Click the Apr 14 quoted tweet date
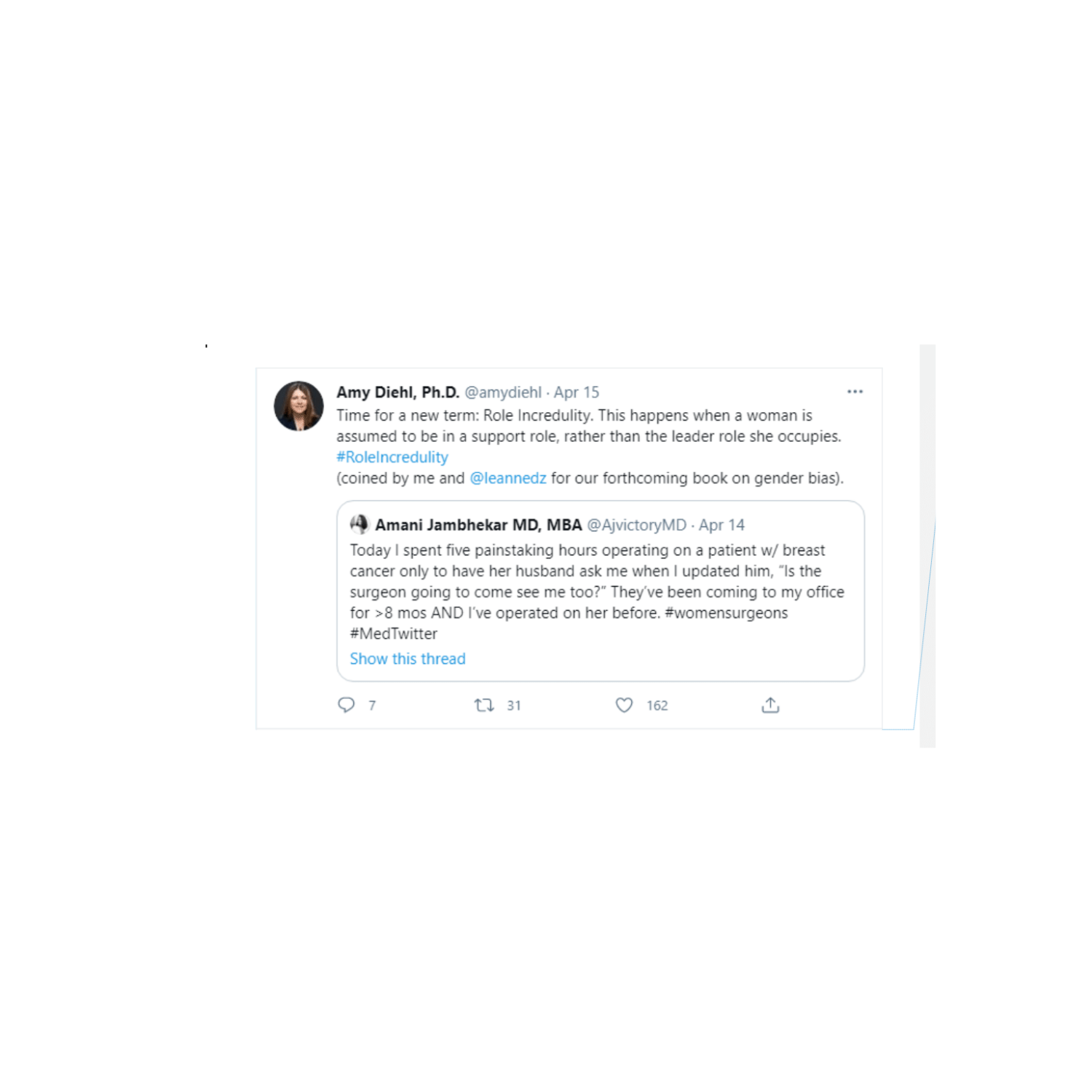The width and height of the screenshot is (1092, 1092). [721, 525]
